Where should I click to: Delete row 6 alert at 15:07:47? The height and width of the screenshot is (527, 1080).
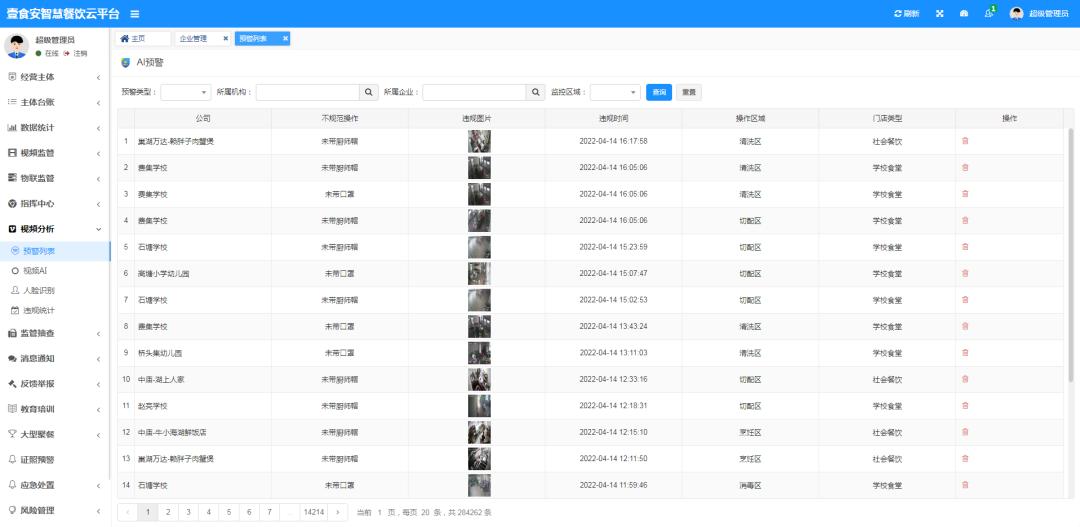965,273
